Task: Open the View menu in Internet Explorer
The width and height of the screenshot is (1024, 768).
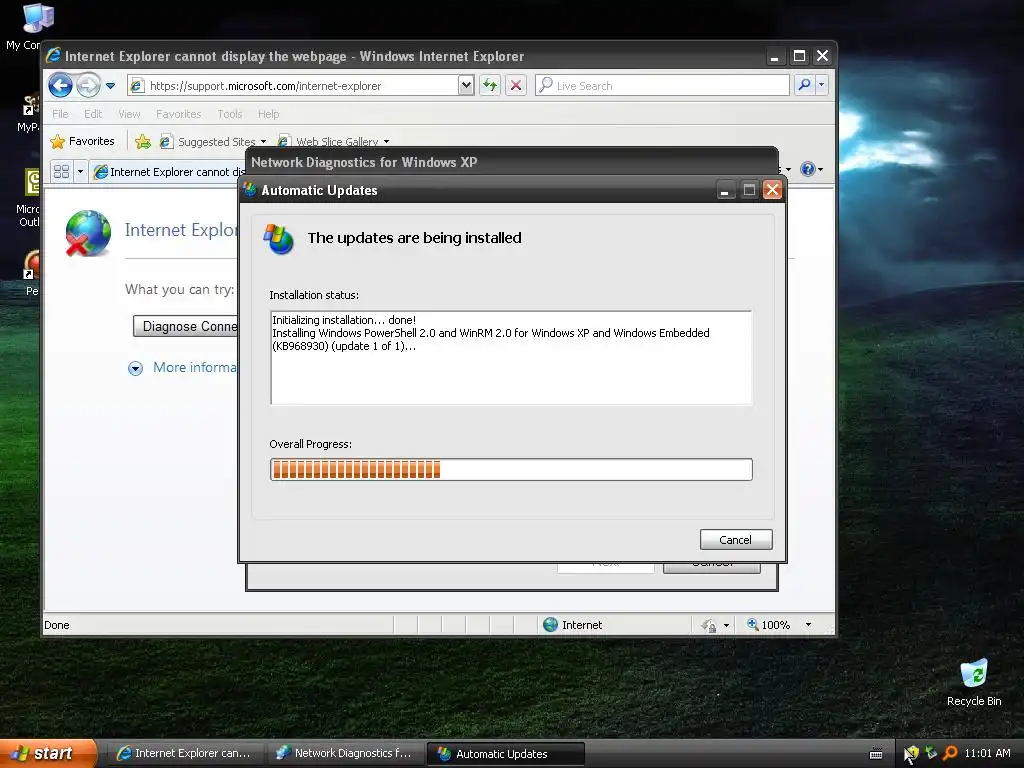Action: 129,114
